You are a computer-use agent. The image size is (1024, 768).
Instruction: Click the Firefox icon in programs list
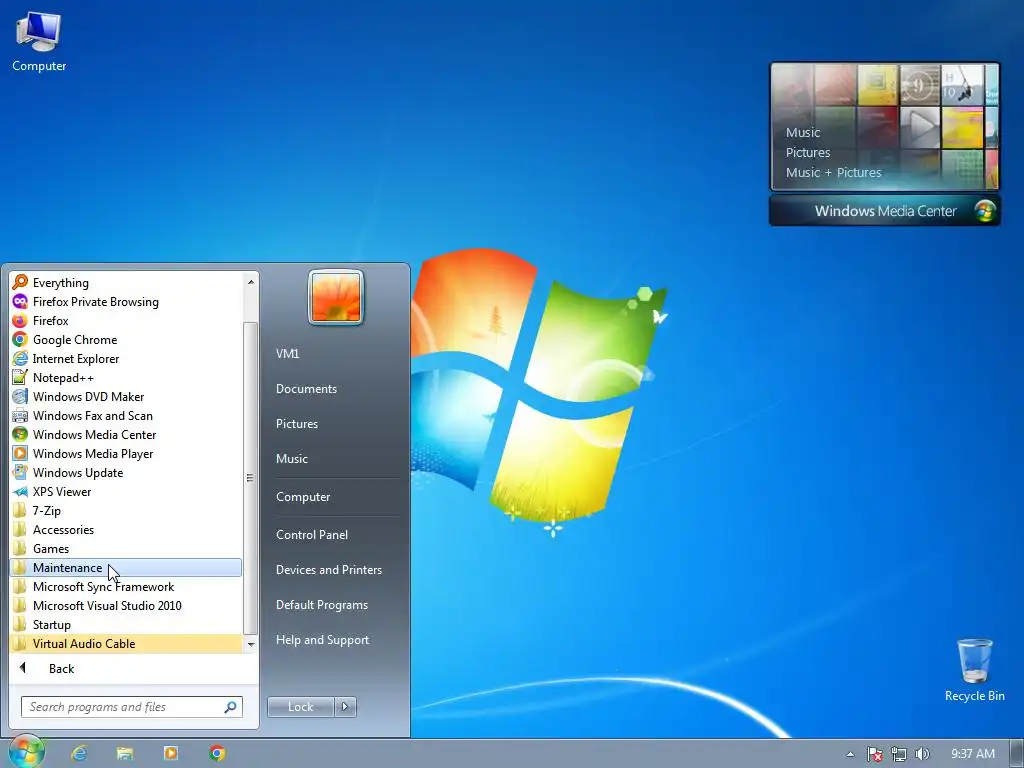20,320
